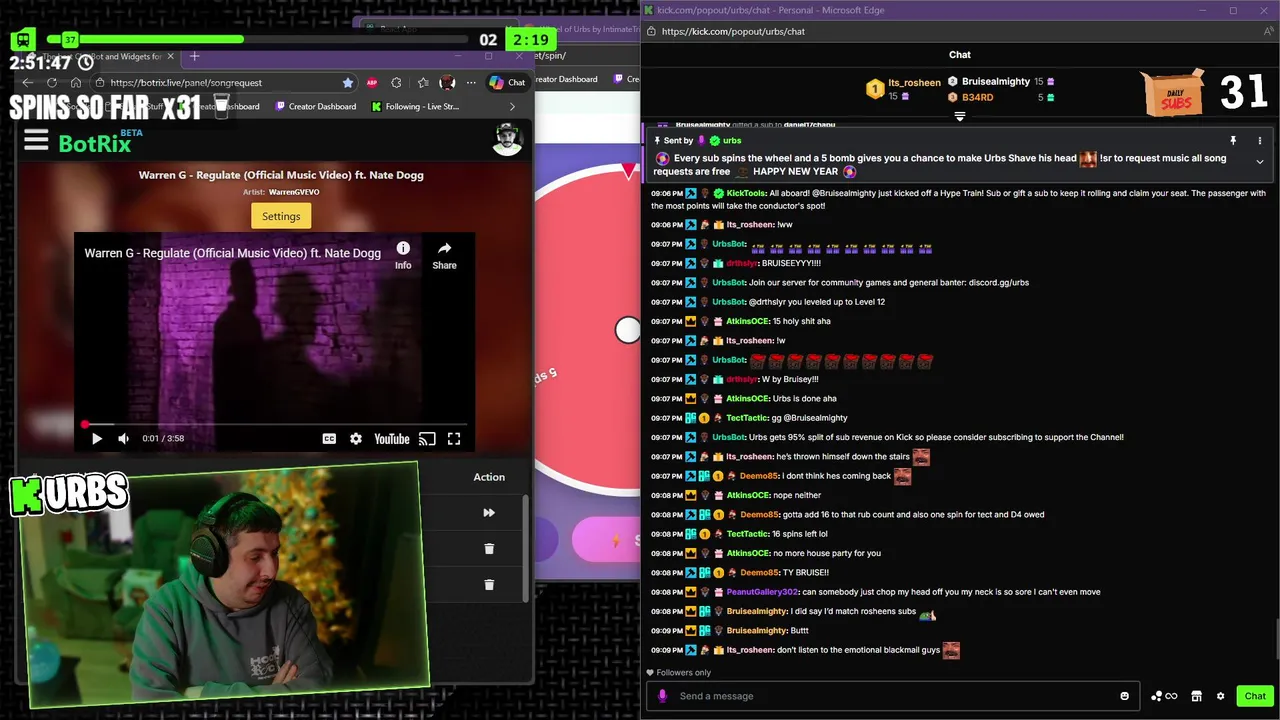Open the browser extensions puzzle icon
This screenshot has height=720, width=1280.
397,83
